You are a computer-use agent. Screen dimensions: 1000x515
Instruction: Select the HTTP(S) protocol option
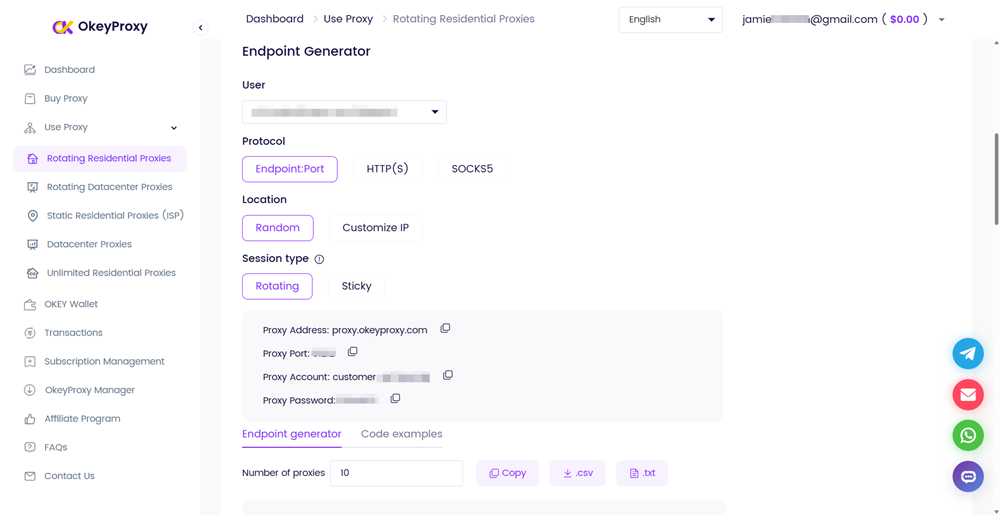coord(387,170)
